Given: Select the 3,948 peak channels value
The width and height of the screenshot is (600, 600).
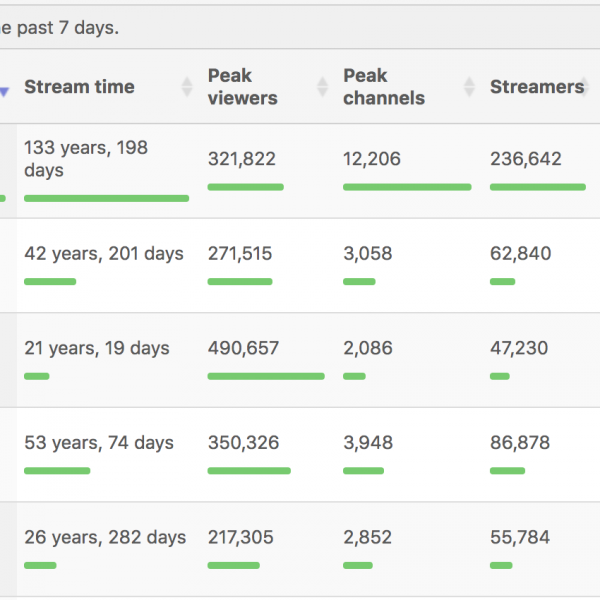Looking at the screenshot, I should coord(368,442).
